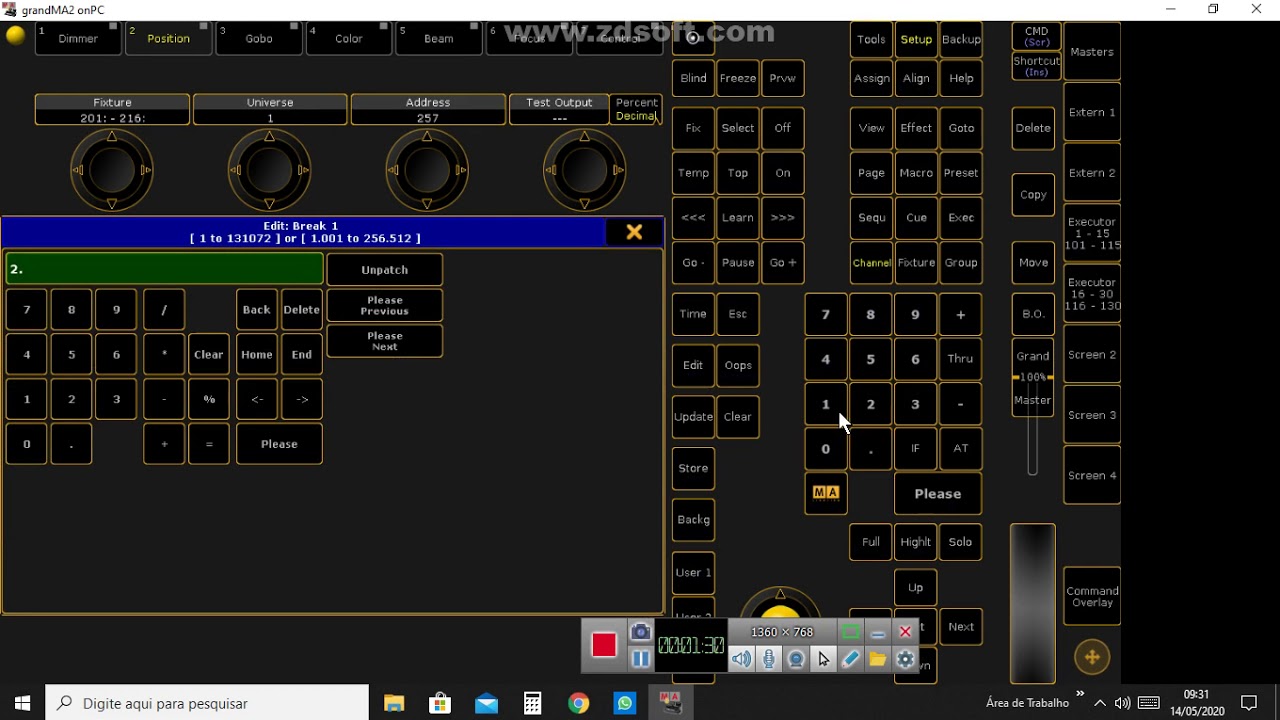
Task: Select the Position preset type tab
Action: pos(167,38)
